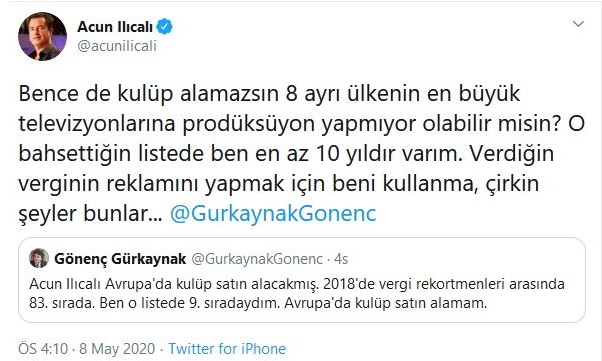Click the blue verified badge icon
The height and width of the screenshot is (361, 602).
pos(165,26)
